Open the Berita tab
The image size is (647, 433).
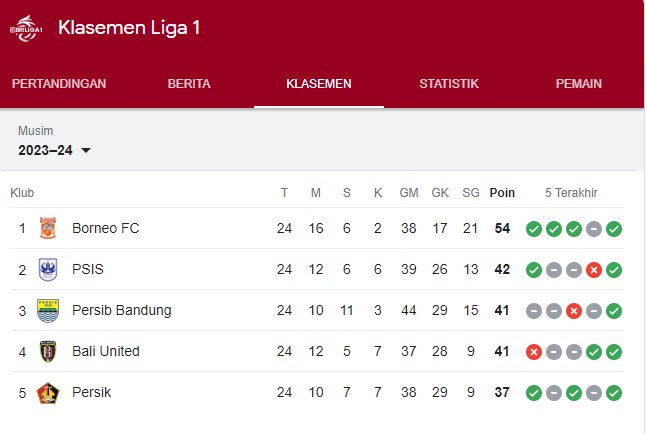tap(189, 83)
